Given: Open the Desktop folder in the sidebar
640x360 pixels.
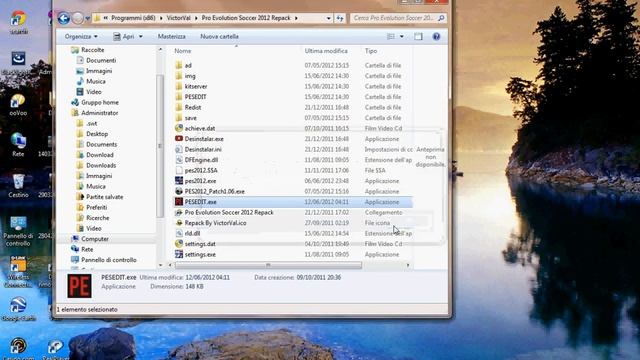Looking at the screenshot, I should (97, 134).
